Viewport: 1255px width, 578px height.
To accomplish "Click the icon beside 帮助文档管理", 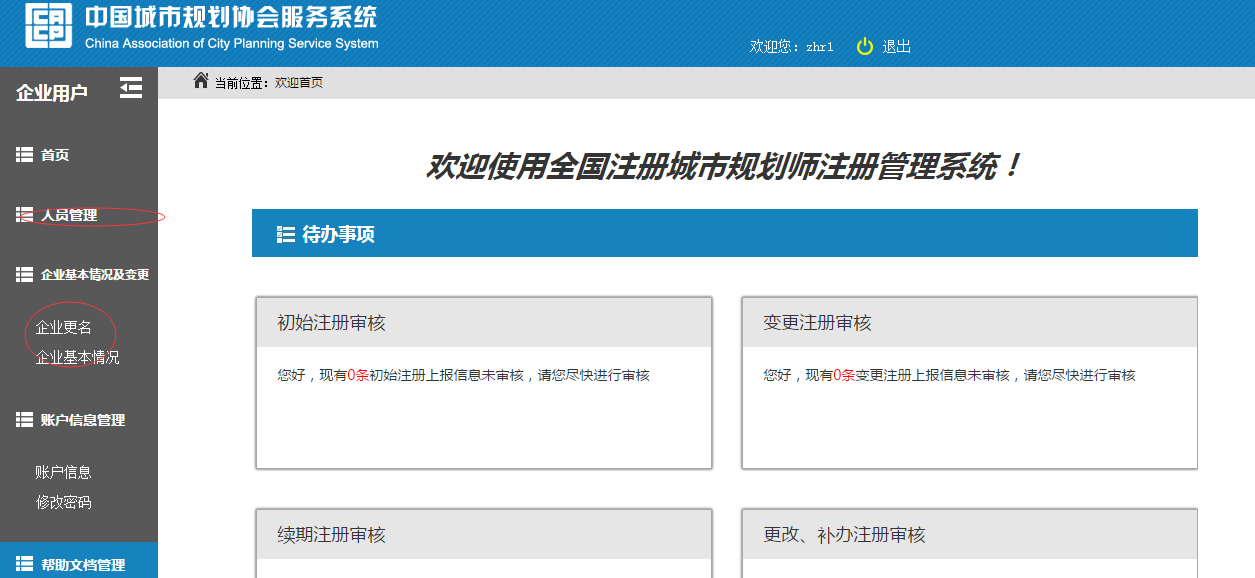I will point(25,564).
